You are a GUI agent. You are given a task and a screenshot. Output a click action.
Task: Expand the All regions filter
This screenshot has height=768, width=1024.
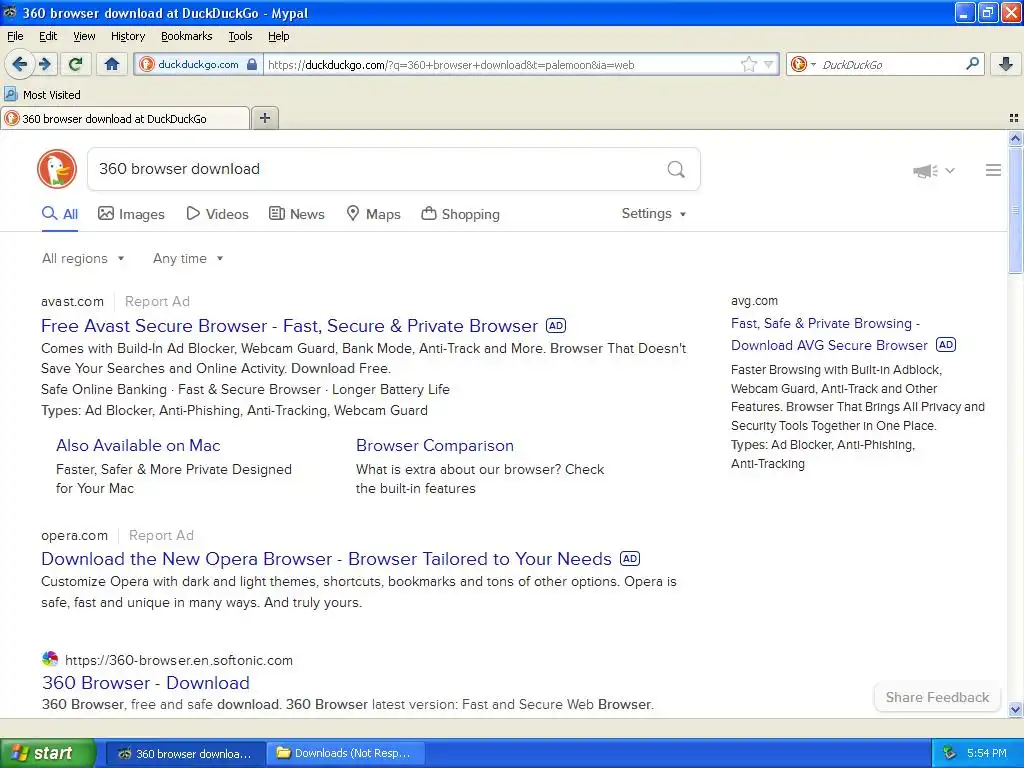(x=83, y=259)
